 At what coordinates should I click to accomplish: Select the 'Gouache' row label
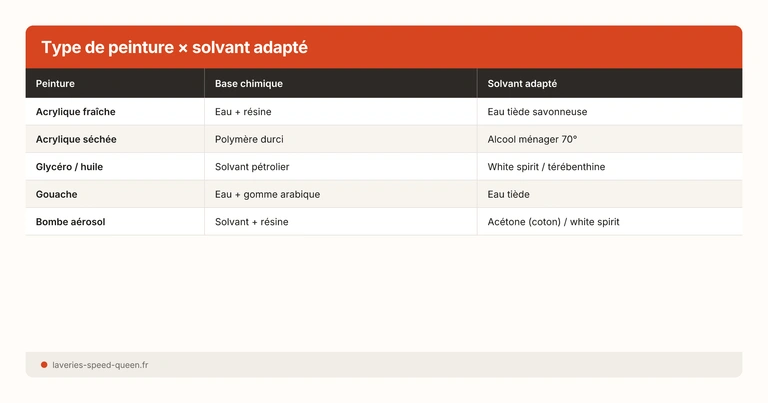click(x=57, y=194)
